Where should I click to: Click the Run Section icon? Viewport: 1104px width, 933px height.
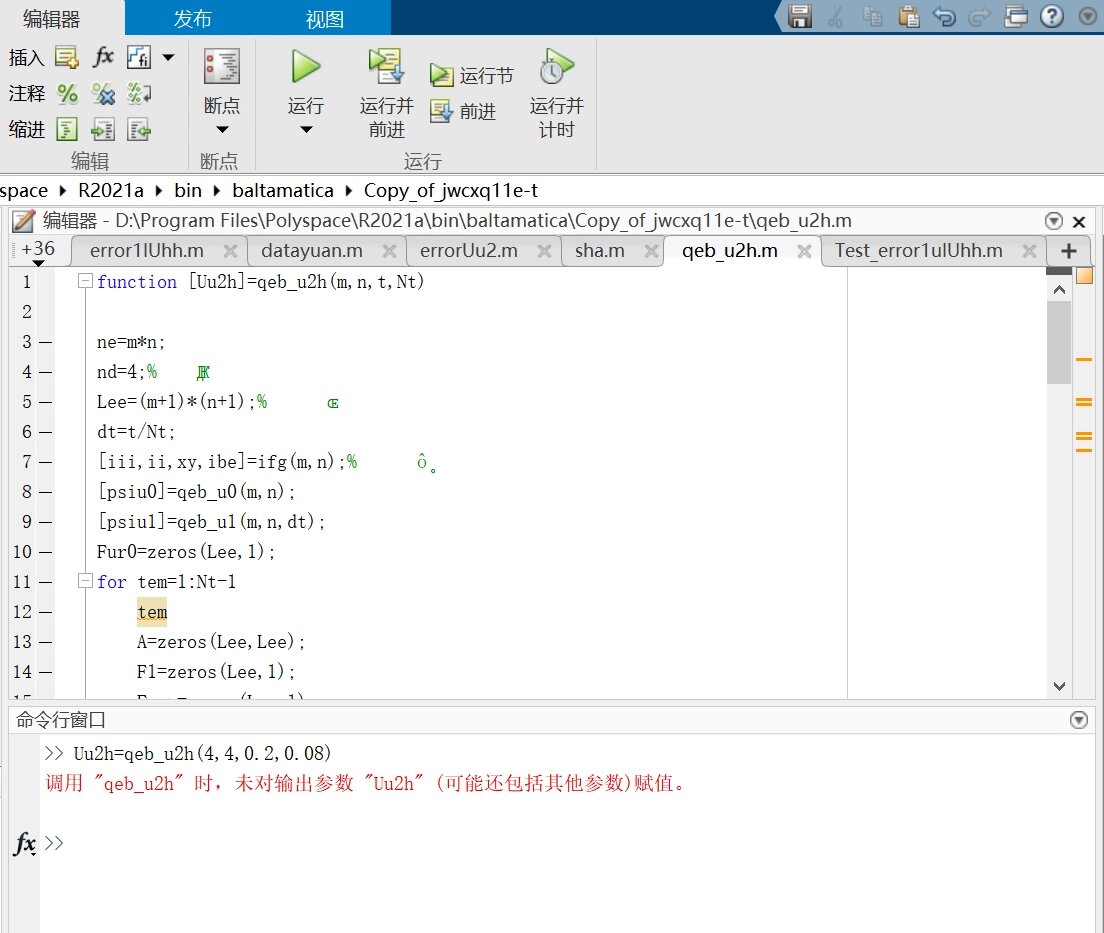point(441,75)
